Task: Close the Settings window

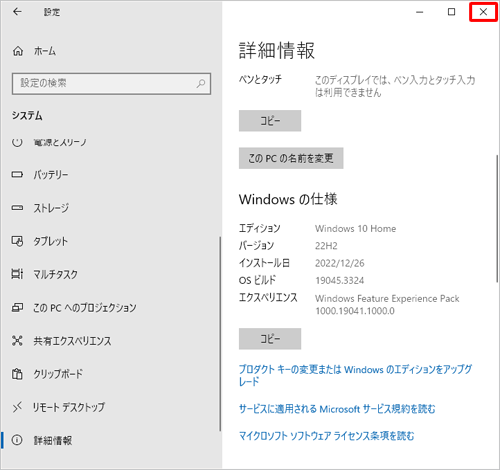Action: 483,12
